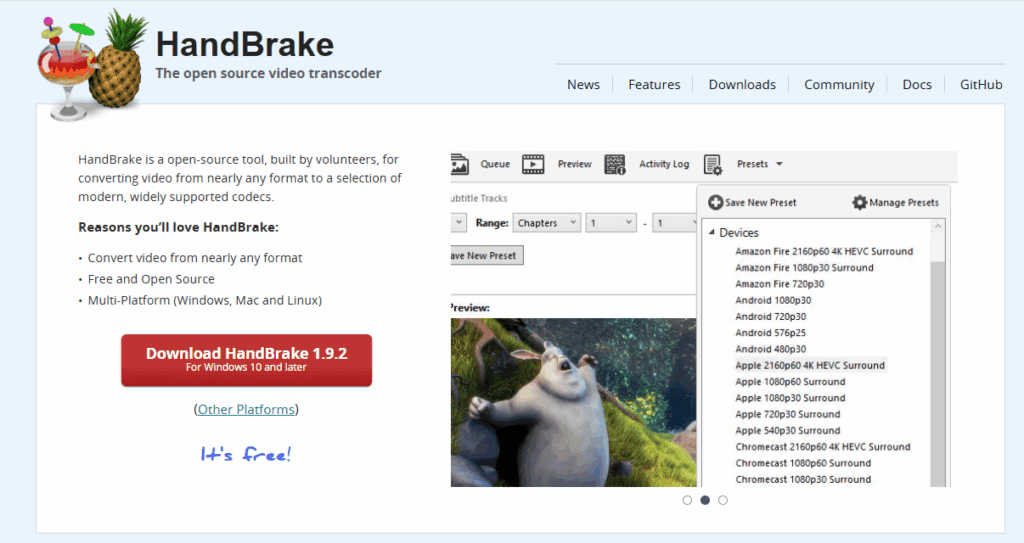The image size is (1024, 543).
Task: Click "Convert video from nearly any format" bullet
Action: click(x=195, y=258)
